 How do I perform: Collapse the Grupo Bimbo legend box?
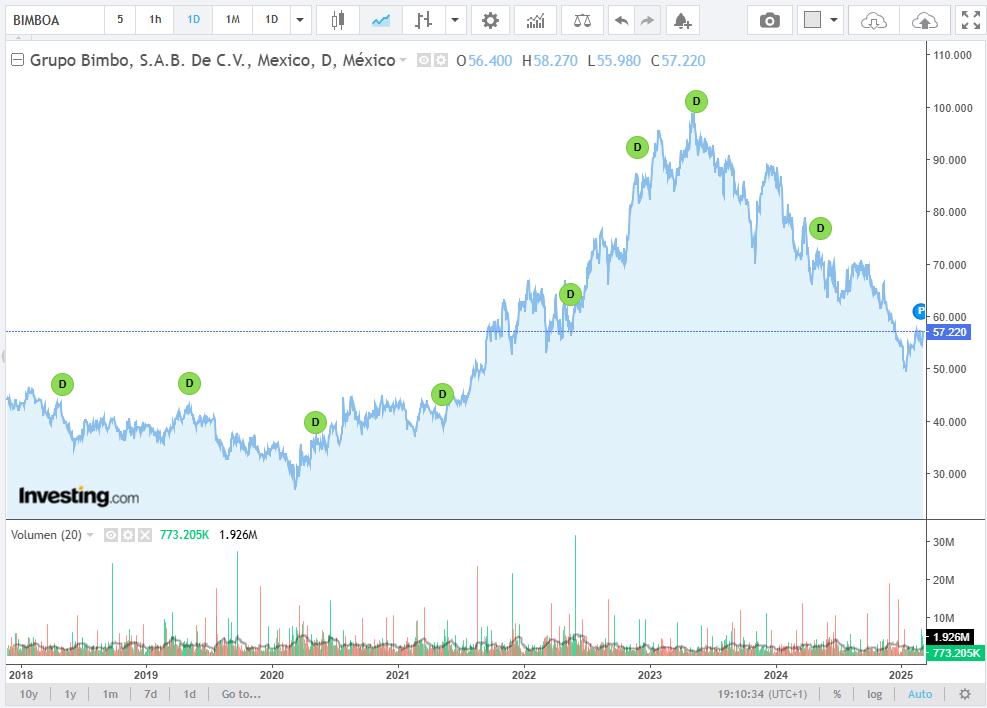pos(18,60)
